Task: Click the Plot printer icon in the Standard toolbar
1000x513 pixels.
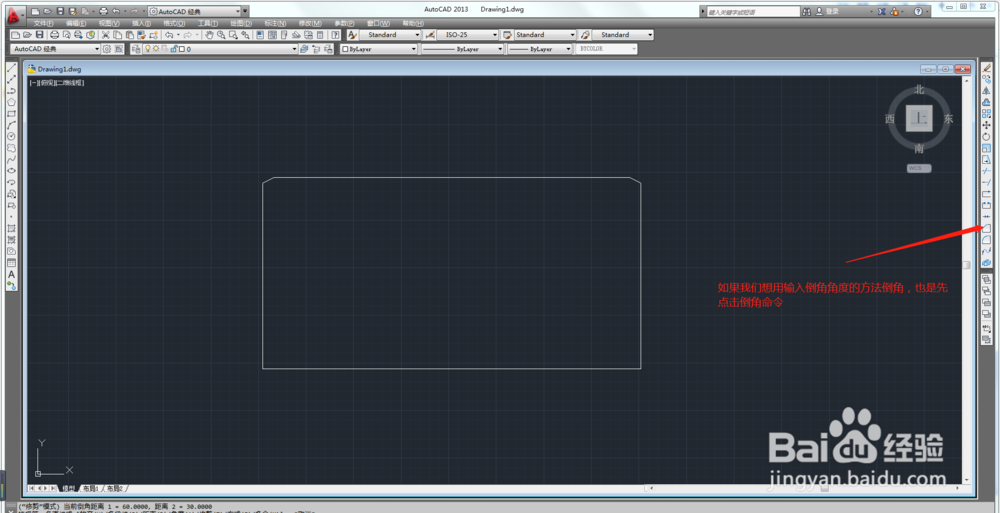Action: tap(54, 35)
